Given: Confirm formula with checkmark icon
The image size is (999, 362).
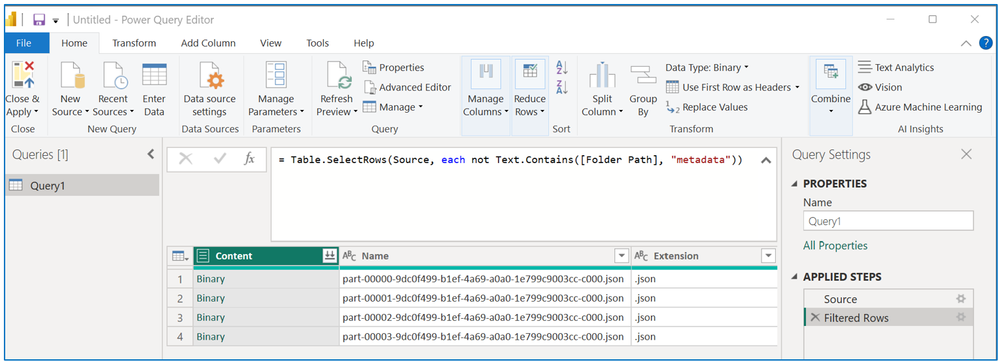Looking at the screenshot, I should [x=220, y=159].
